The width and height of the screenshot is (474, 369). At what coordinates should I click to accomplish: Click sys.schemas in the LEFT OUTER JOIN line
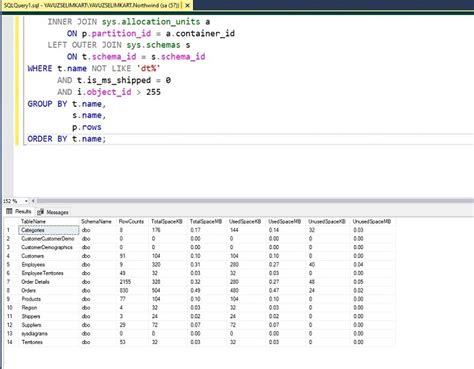[153, 45]
